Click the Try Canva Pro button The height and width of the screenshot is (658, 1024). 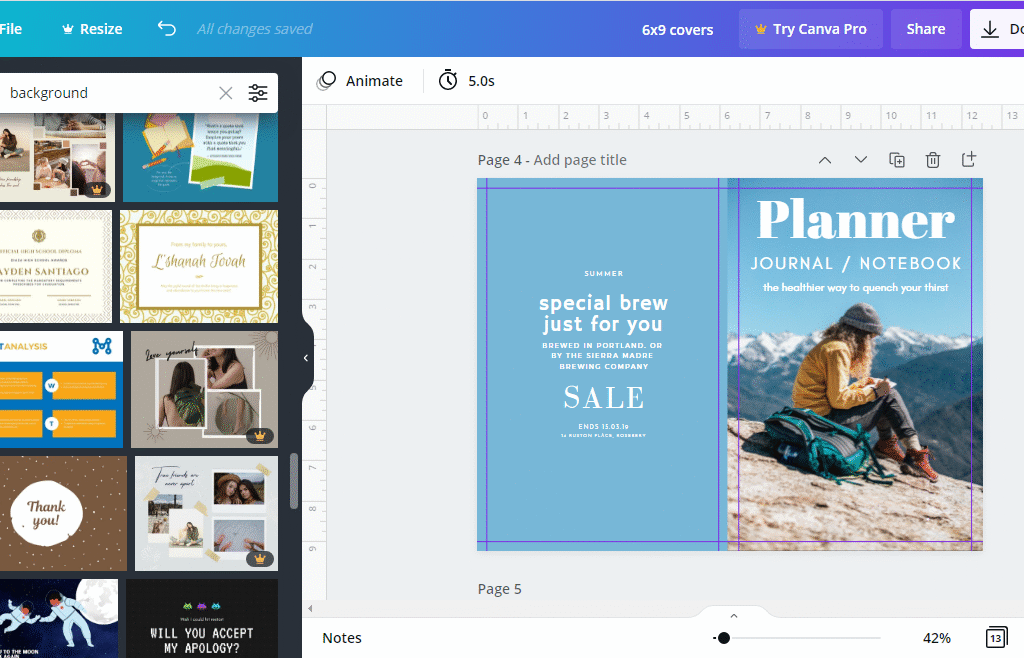pos(811,29)
